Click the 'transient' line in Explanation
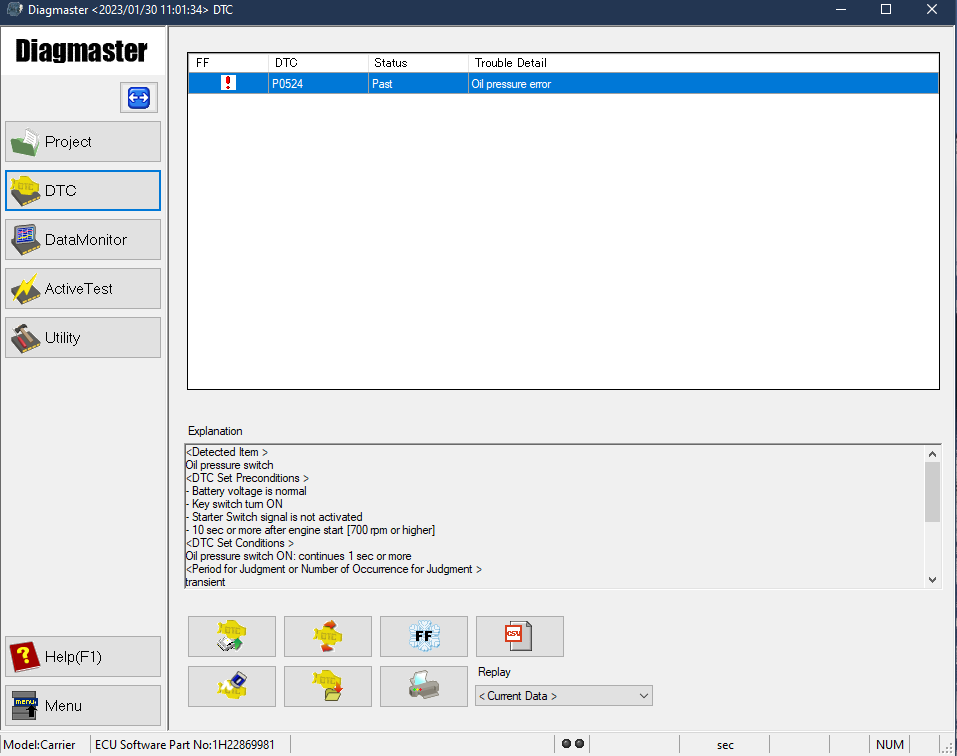This screenshot has height=756, width=957. point(206,582)
